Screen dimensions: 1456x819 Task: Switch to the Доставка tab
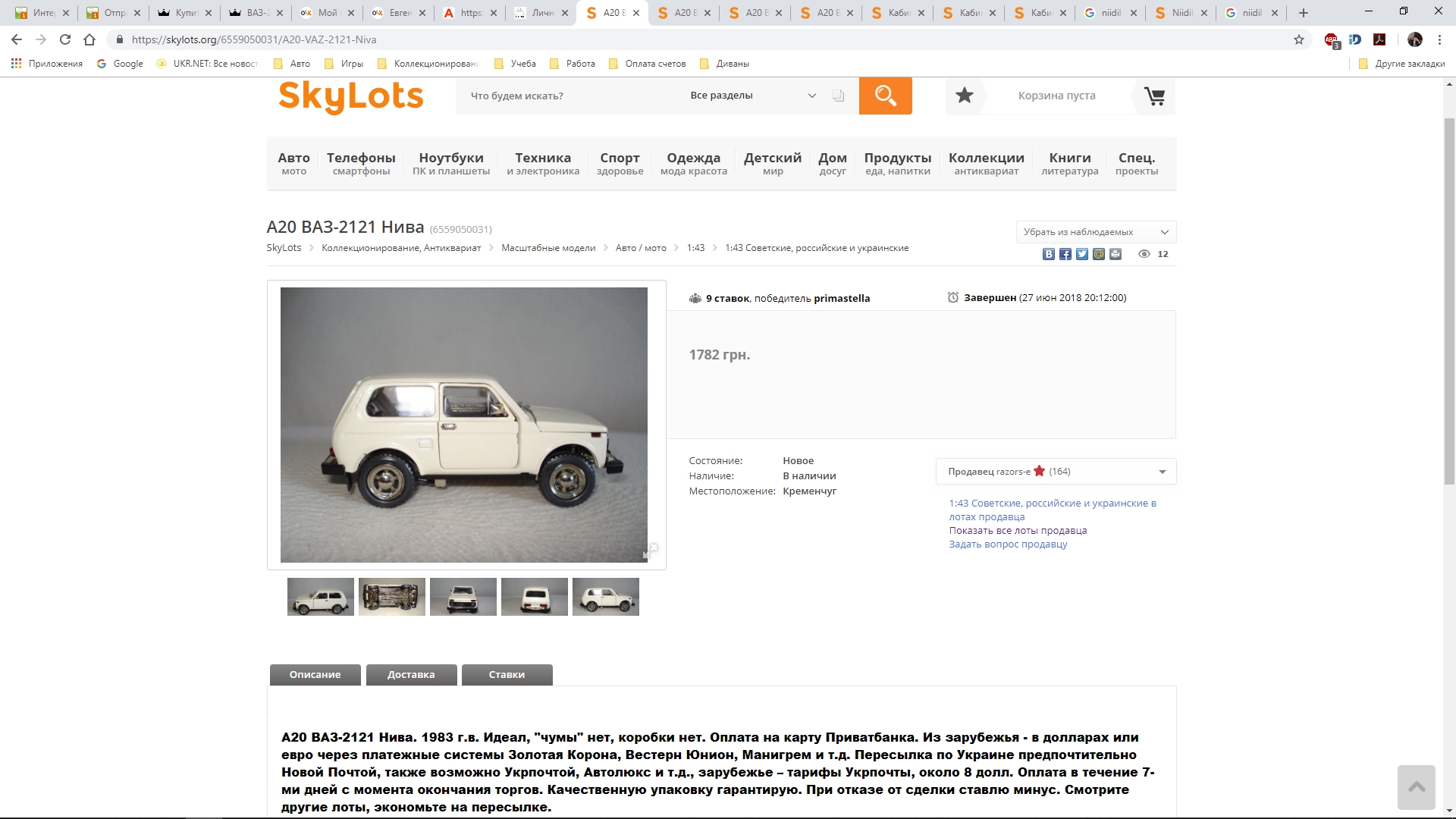[x=411, y=675]
